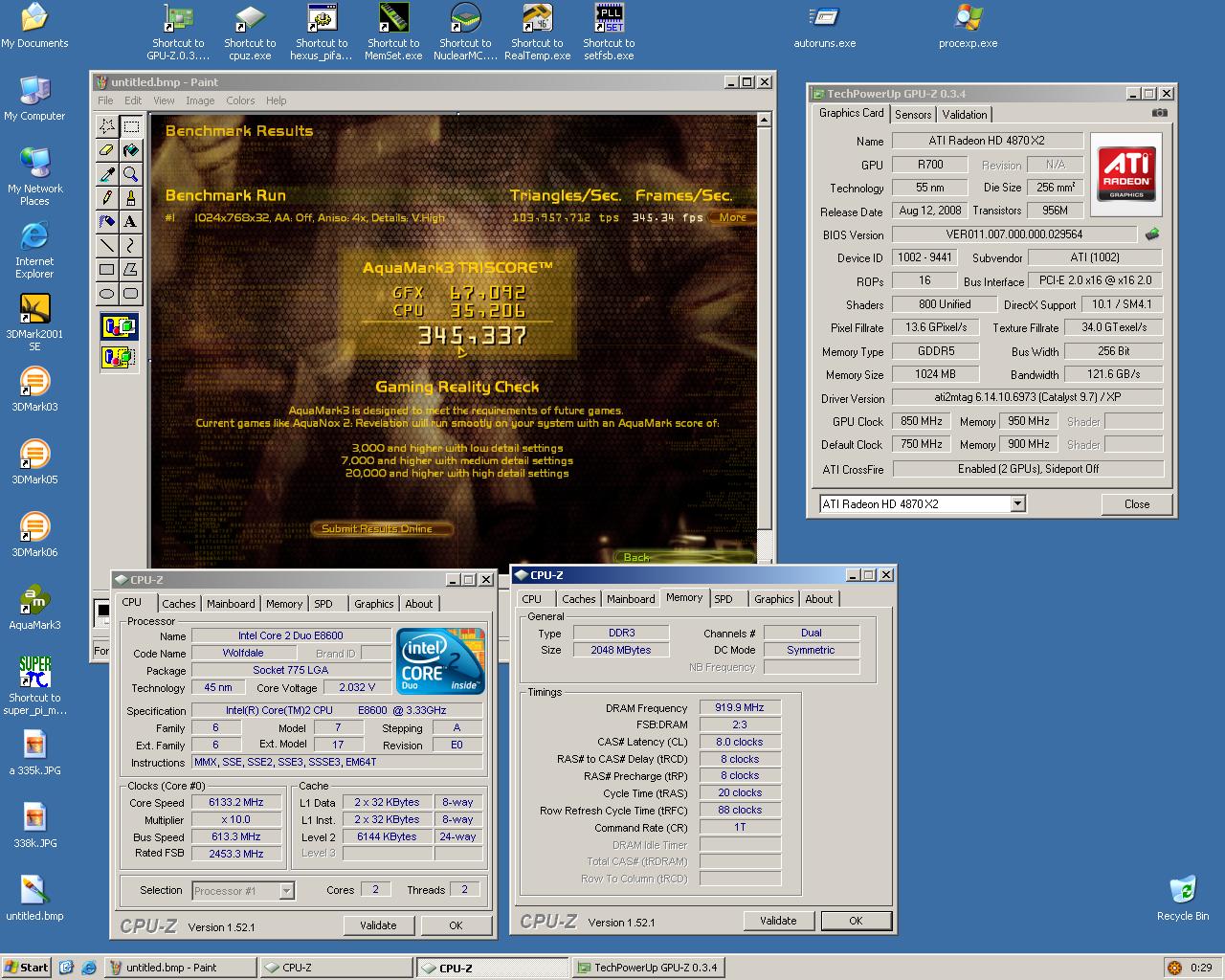
Task: Click the Close button in GPU-Z
Action: (x=1137, y=503)
